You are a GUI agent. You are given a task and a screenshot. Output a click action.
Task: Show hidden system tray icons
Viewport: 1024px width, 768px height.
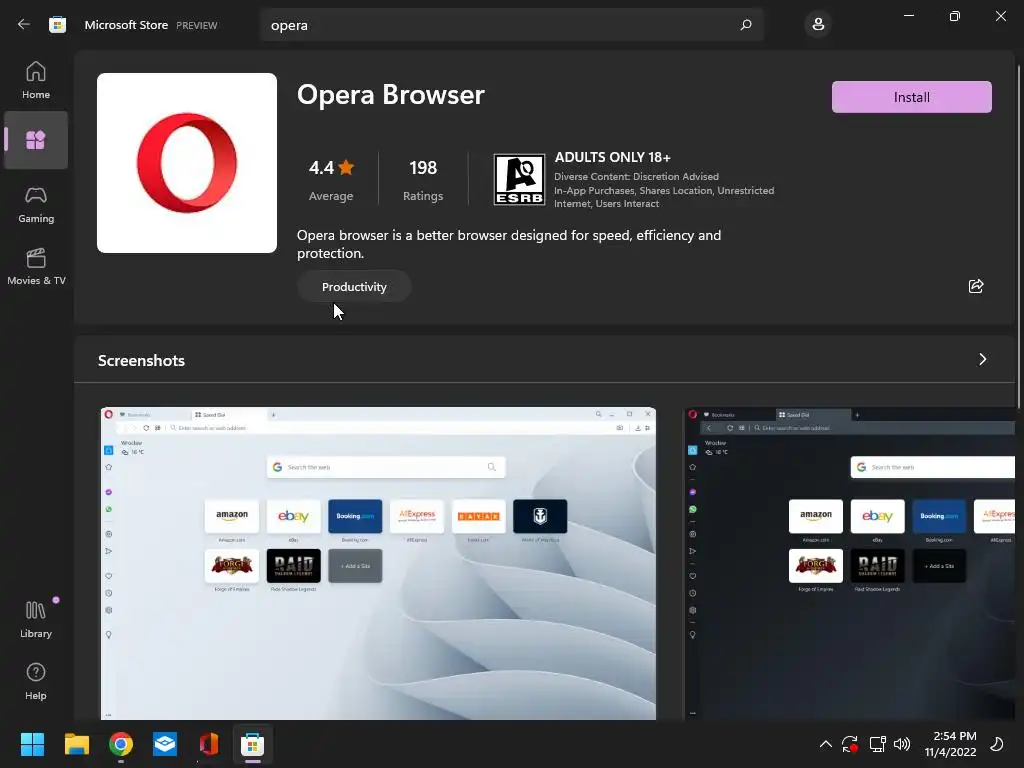pos(825,744)
